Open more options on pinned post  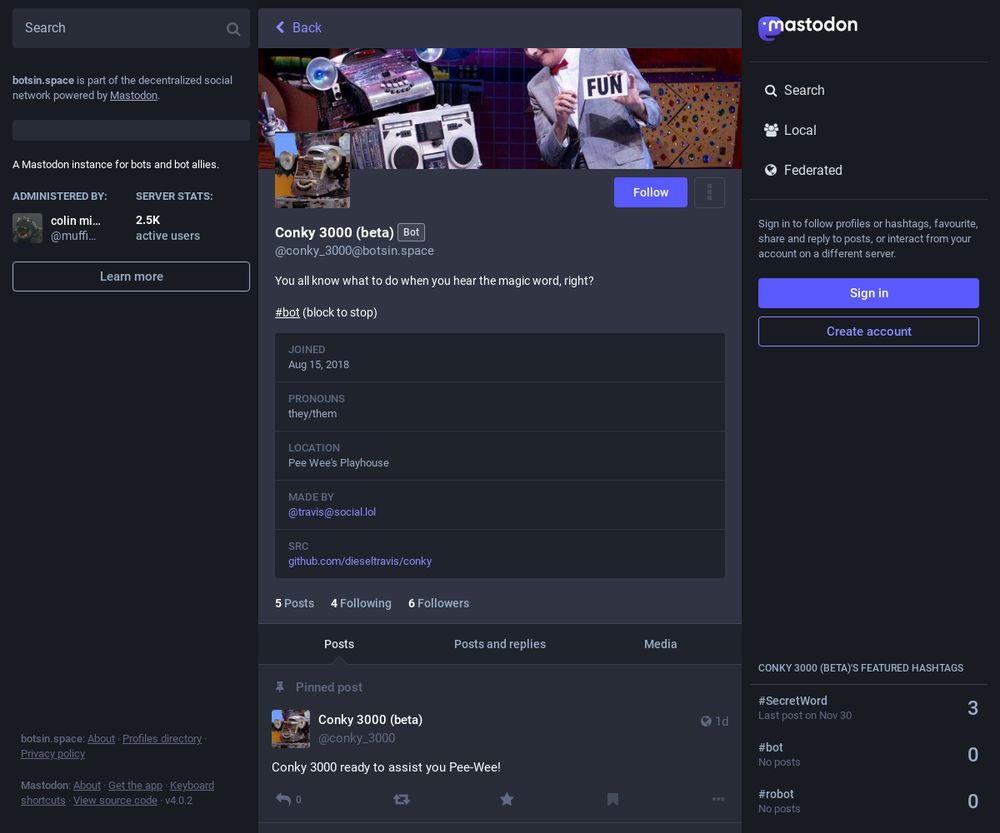point(718,799)
